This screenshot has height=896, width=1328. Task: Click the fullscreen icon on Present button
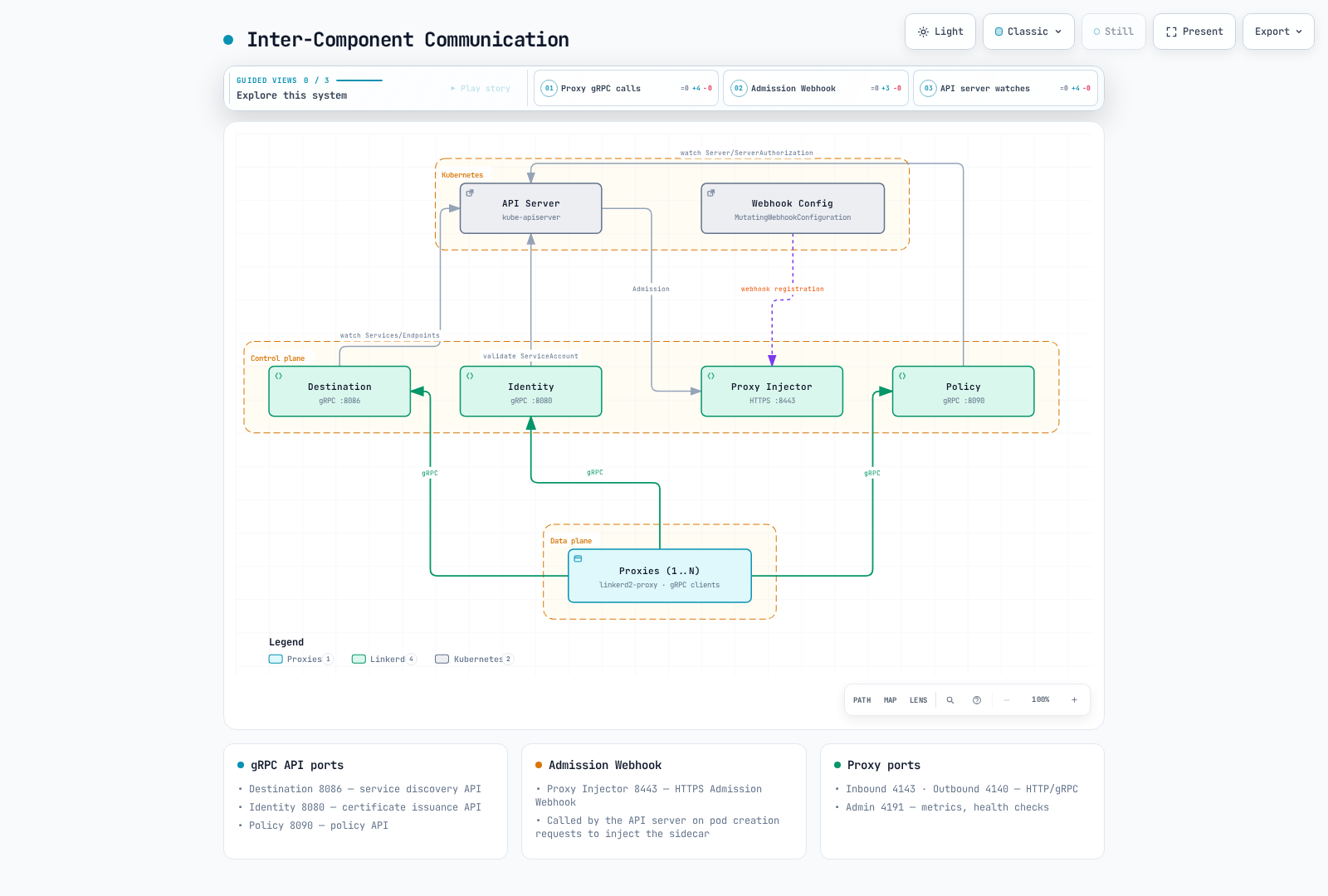(x=1171, y=32)
